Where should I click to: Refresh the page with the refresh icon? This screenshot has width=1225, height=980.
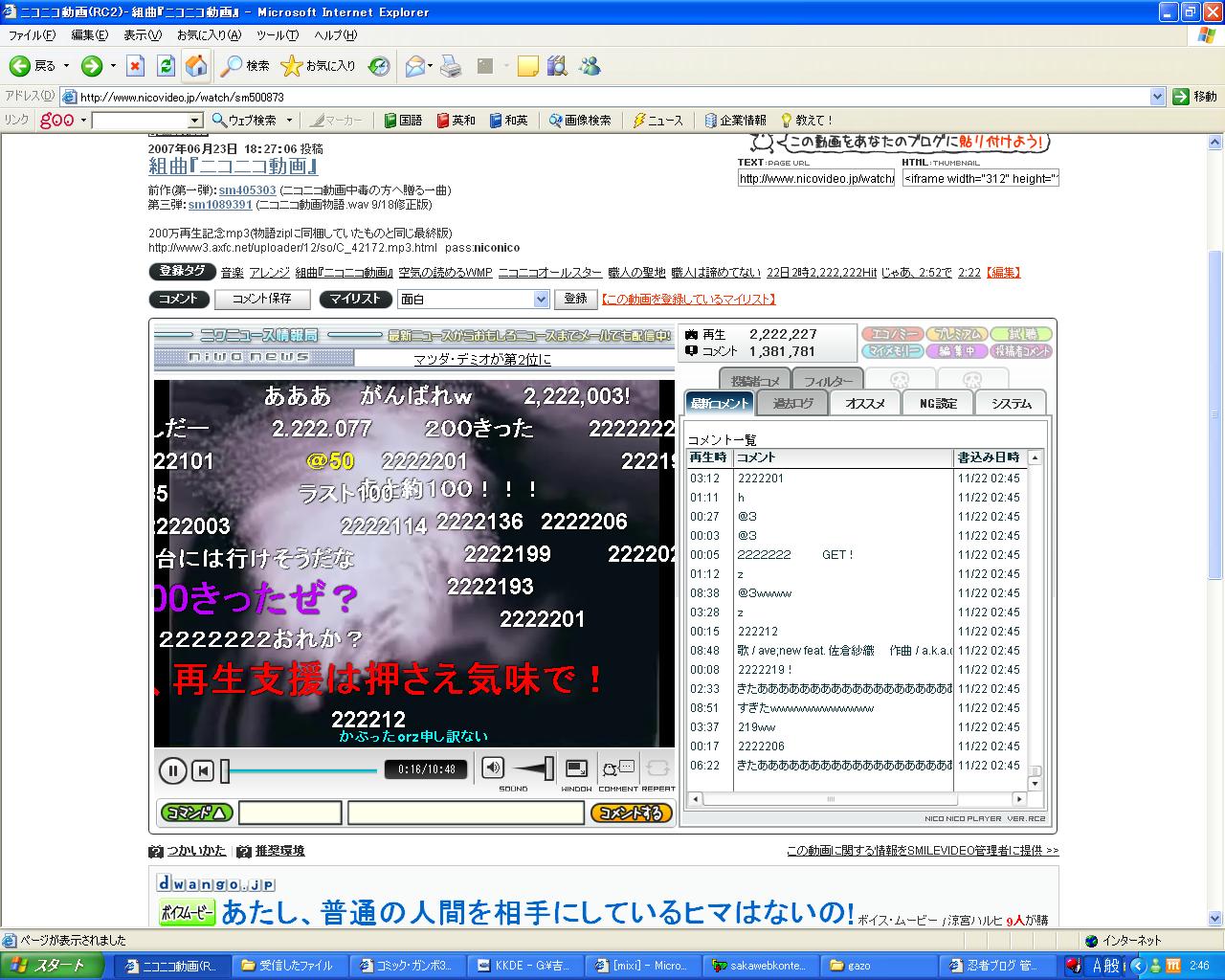tap(166, 66)
